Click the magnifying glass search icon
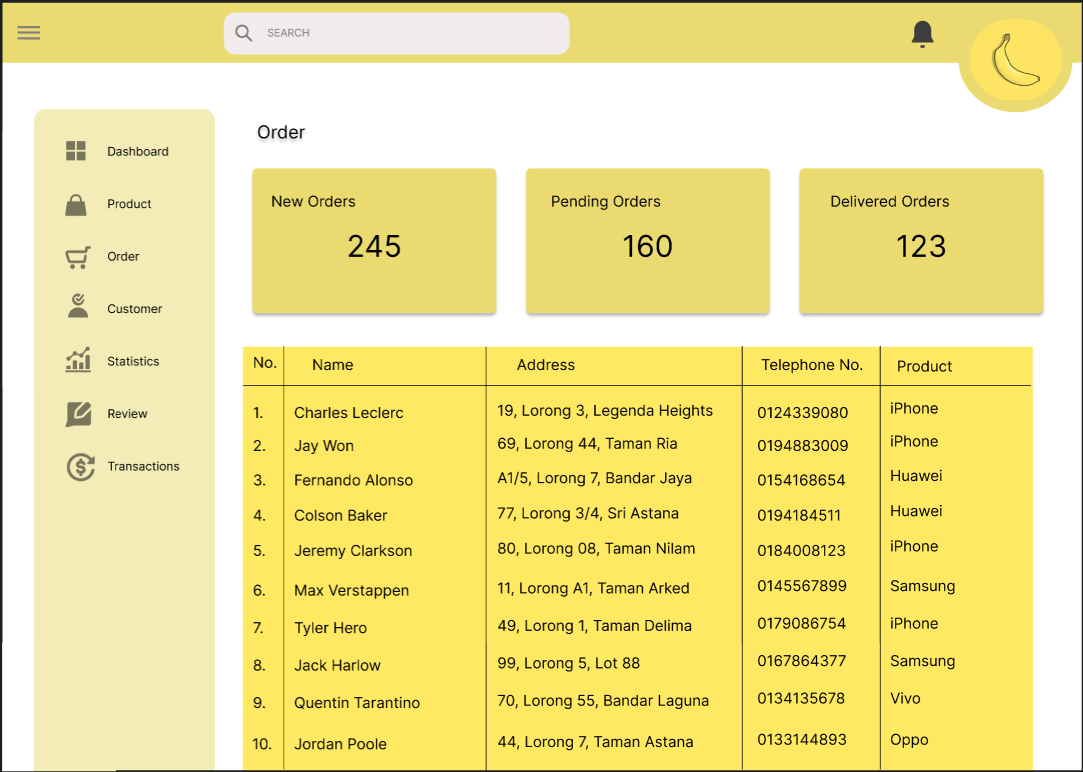Image resolution: width=1083 pixels, height=772 pixels. [243, 33]
